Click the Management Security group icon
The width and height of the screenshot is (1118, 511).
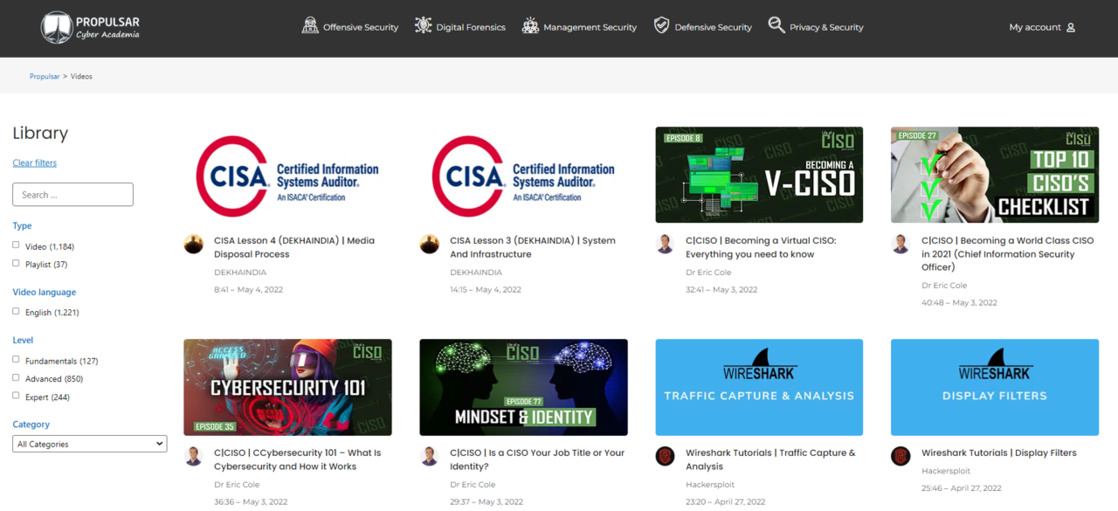[530, 26]
